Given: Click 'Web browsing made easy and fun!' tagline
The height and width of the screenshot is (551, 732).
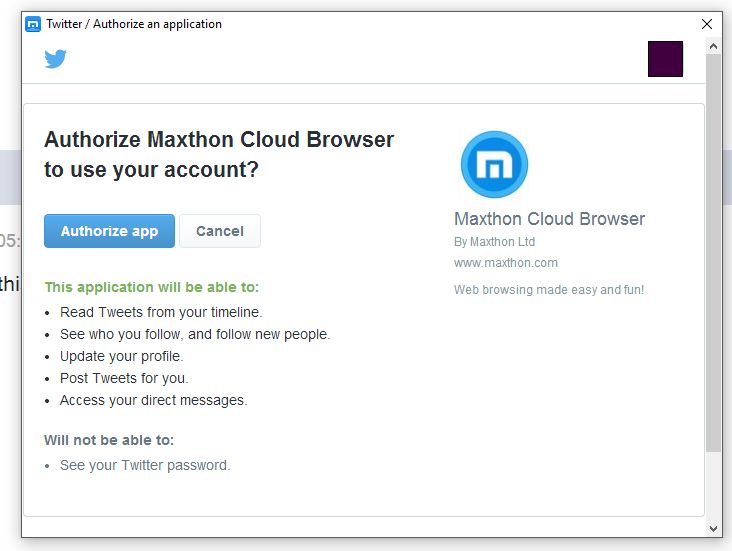Looking at the screenshot, I should click(x=549, y=290).
